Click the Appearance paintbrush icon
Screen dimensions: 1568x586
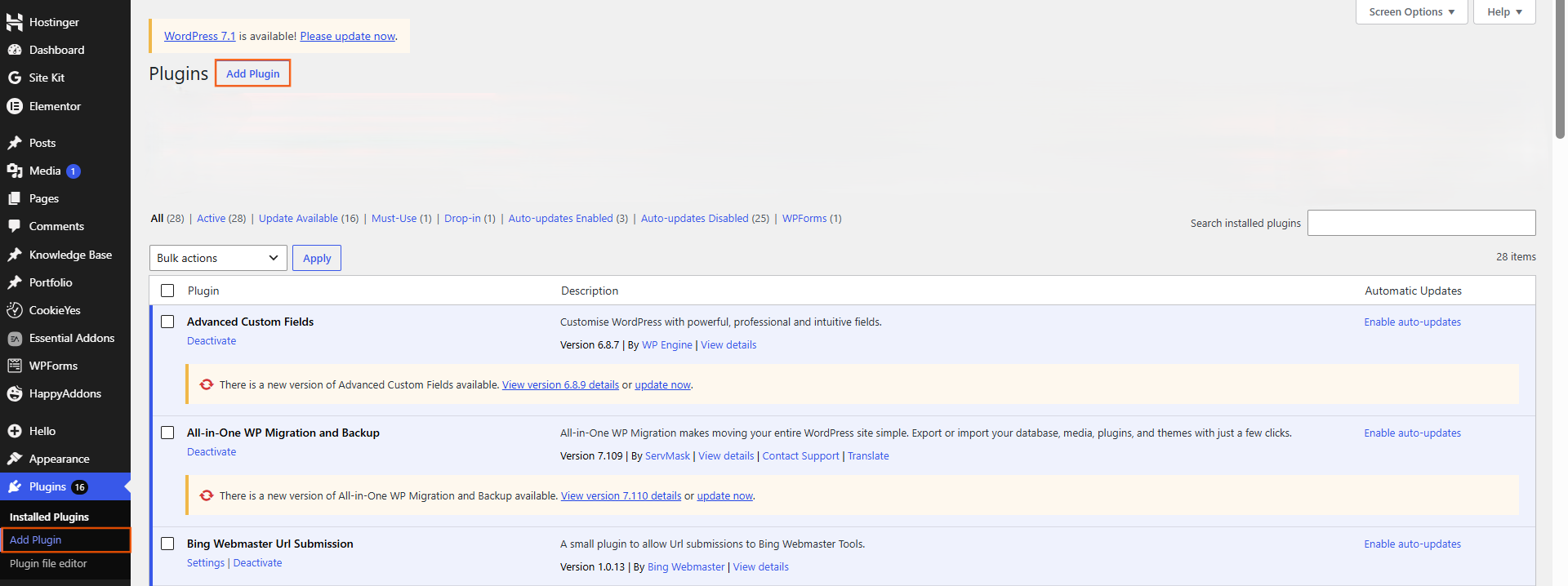(x=15, y=459)
